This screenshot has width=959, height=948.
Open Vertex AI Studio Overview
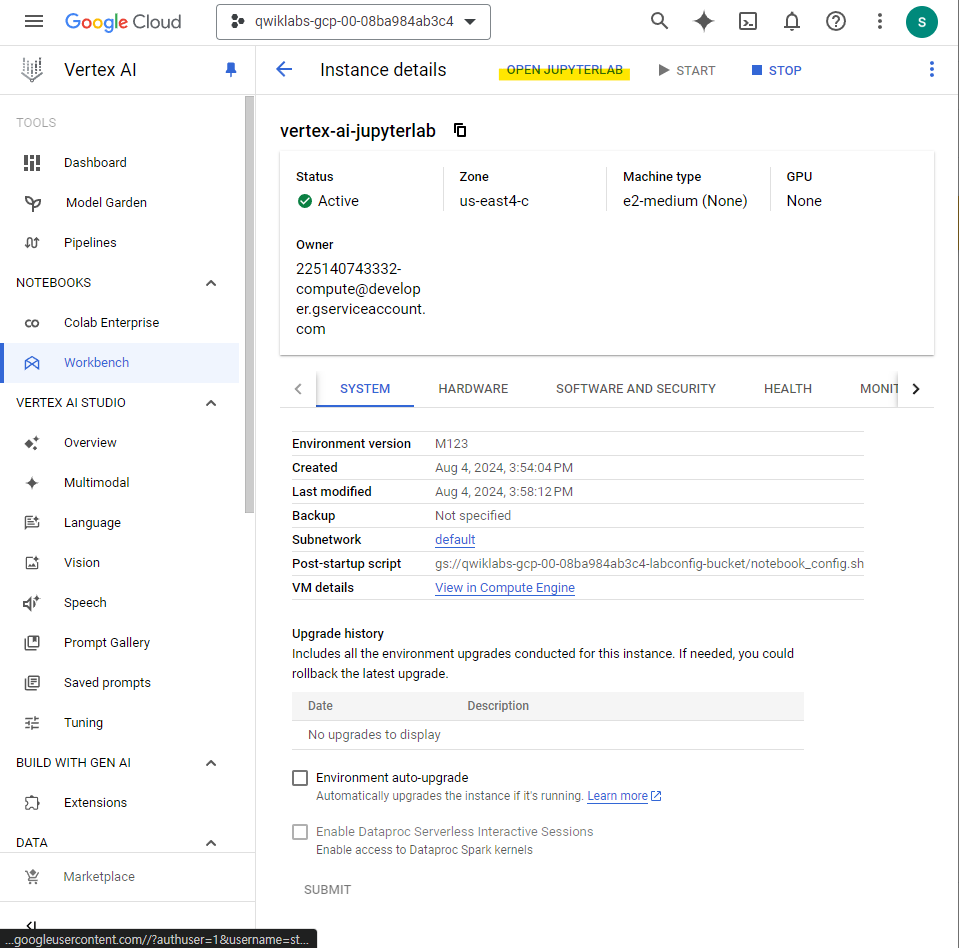120,443
